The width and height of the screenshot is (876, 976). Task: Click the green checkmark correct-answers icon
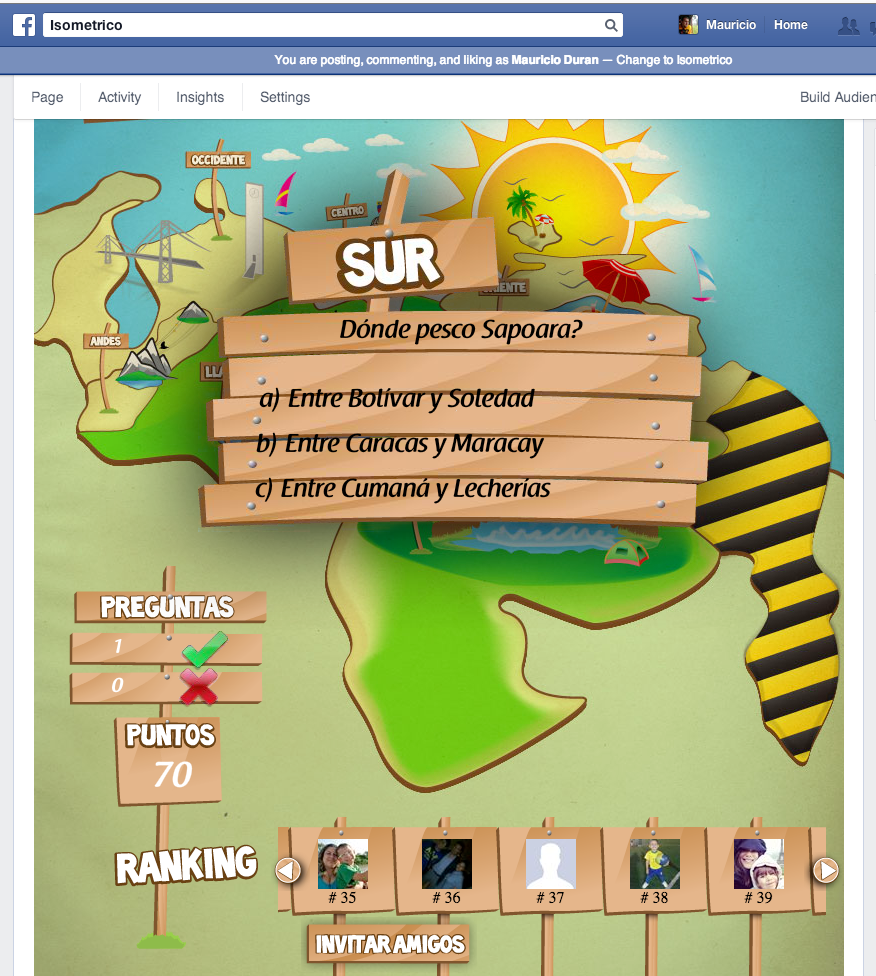(x=204, y=649)
